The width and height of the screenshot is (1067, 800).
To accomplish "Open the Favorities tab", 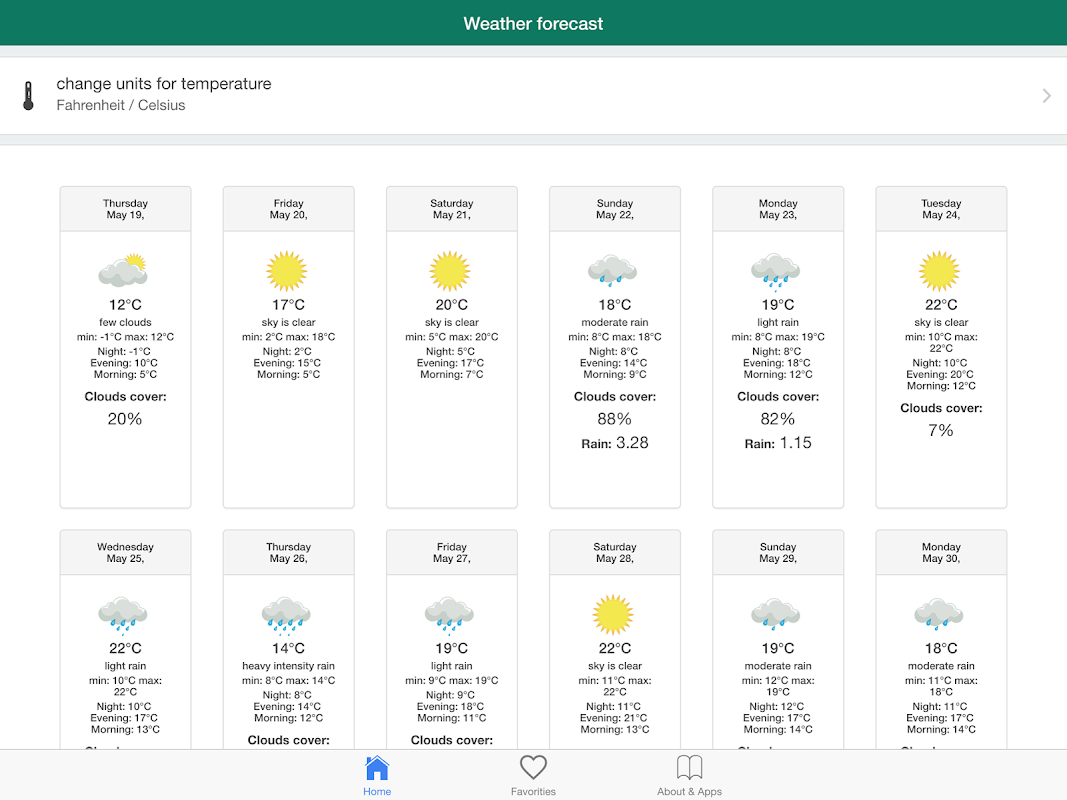I will [x=533, y=775].
